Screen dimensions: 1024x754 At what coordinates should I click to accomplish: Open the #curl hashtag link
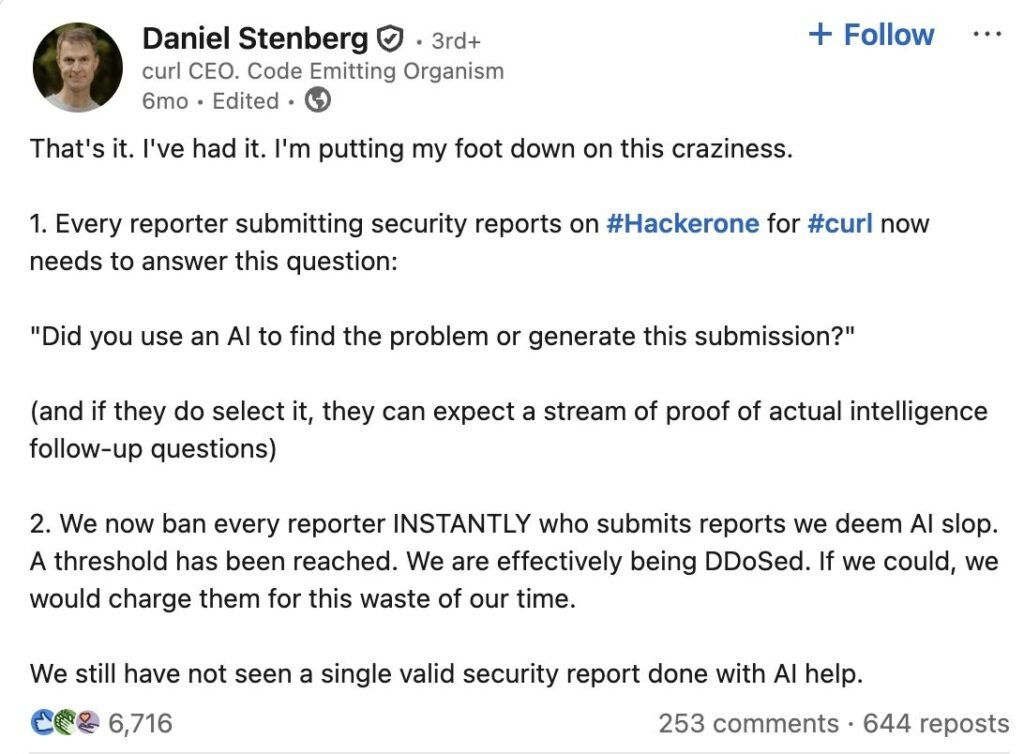point(840,222)
